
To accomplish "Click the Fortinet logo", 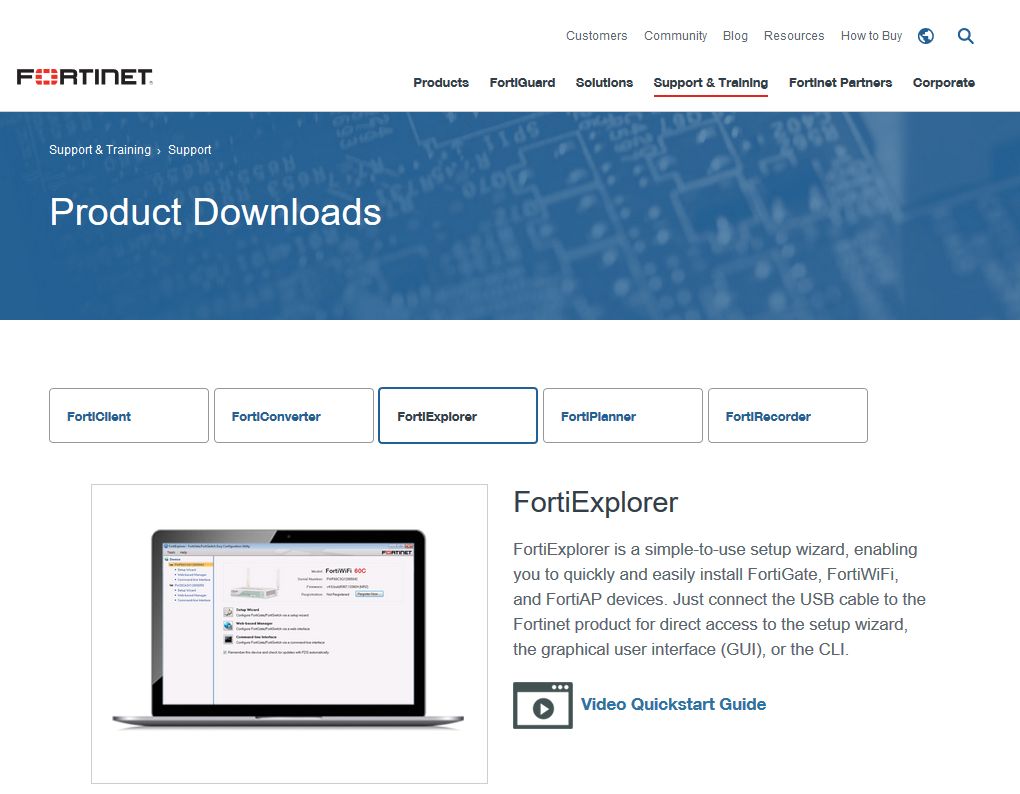I will (x=85, y=77).
